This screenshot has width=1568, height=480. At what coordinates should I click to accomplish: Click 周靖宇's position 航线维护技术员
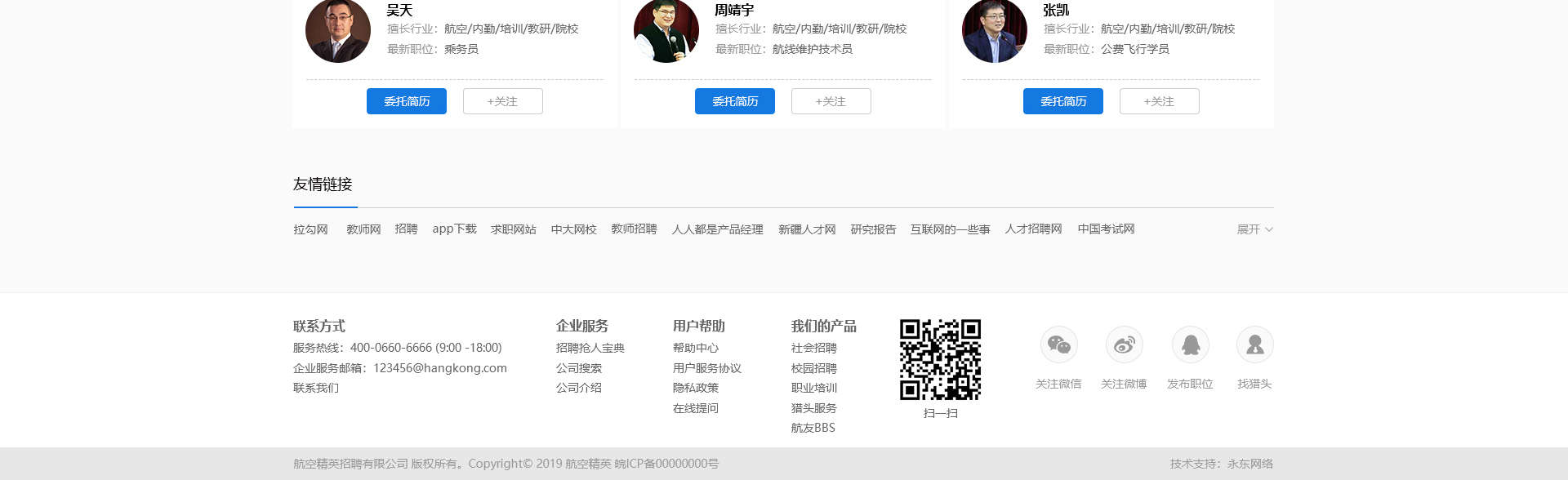pos(813,49)
